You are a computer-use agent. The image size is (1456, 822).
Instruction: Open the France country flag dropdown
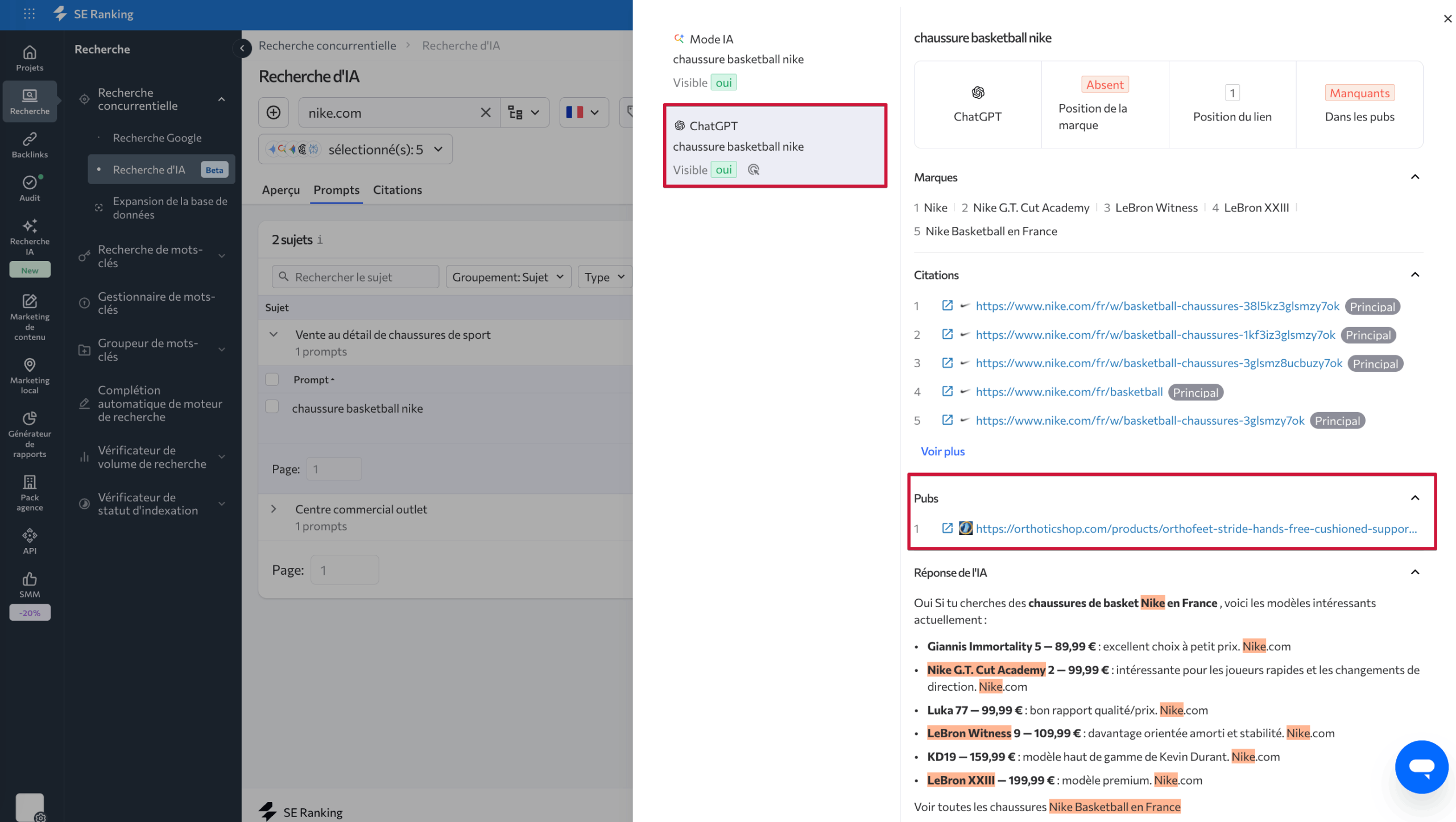[584, 113]
